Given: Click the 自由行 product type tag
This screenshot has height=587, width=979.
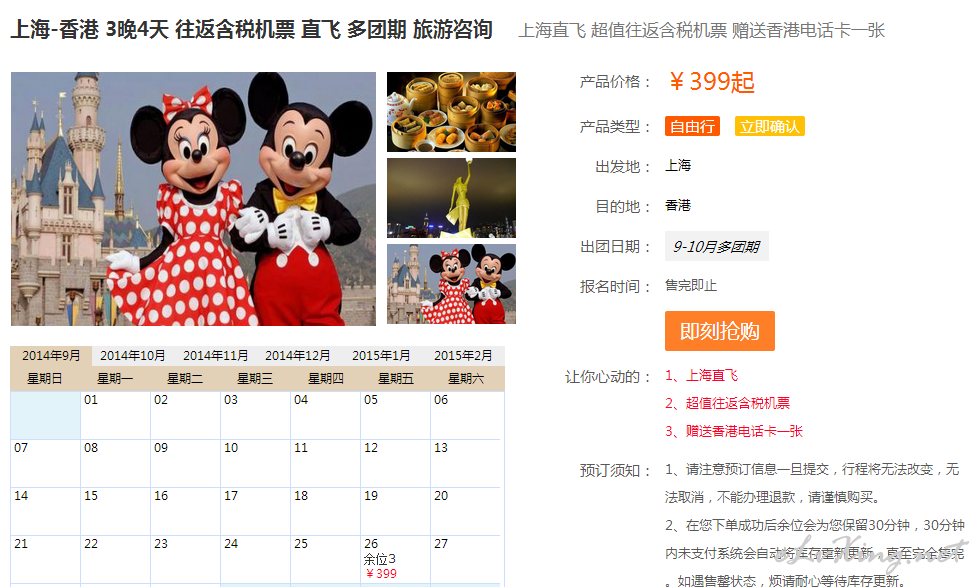Looking at the screenshot, I should pos(692,127).
